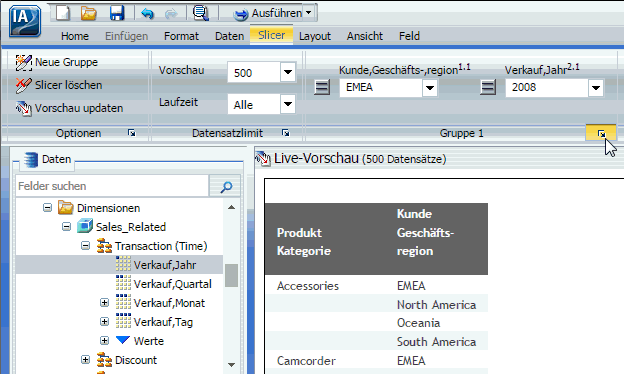Save using the floppy disk icon
The image size is (624, 374).
click(x=117, y=13)
